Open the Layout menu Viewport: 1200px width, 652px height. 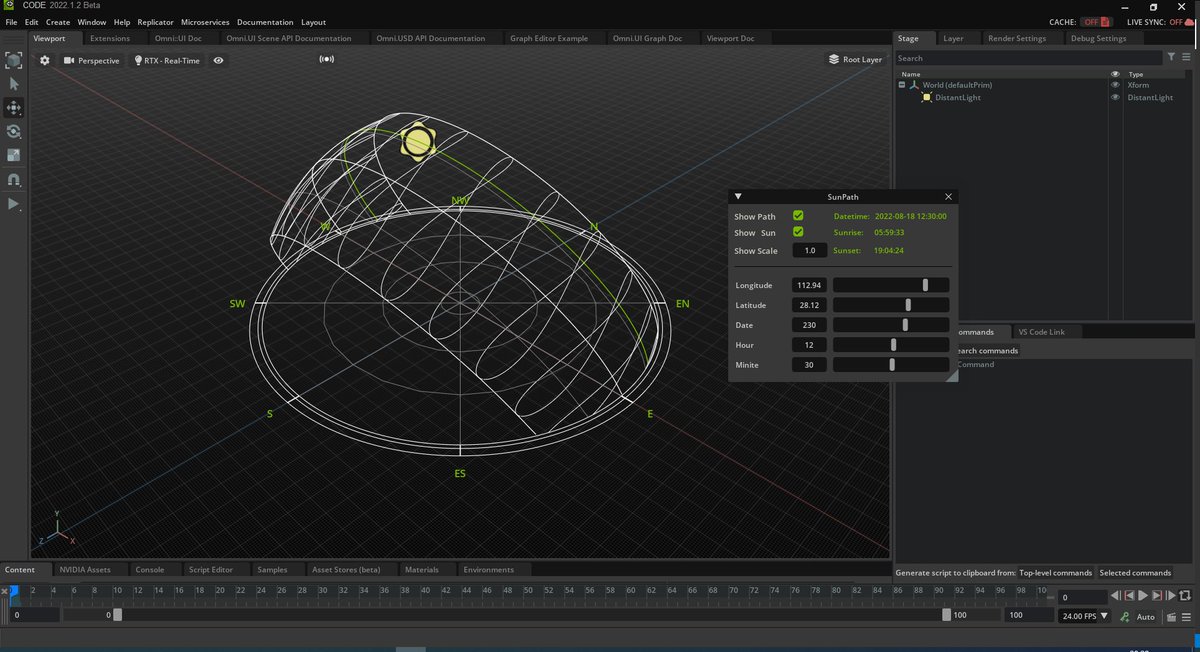point(313,22)
